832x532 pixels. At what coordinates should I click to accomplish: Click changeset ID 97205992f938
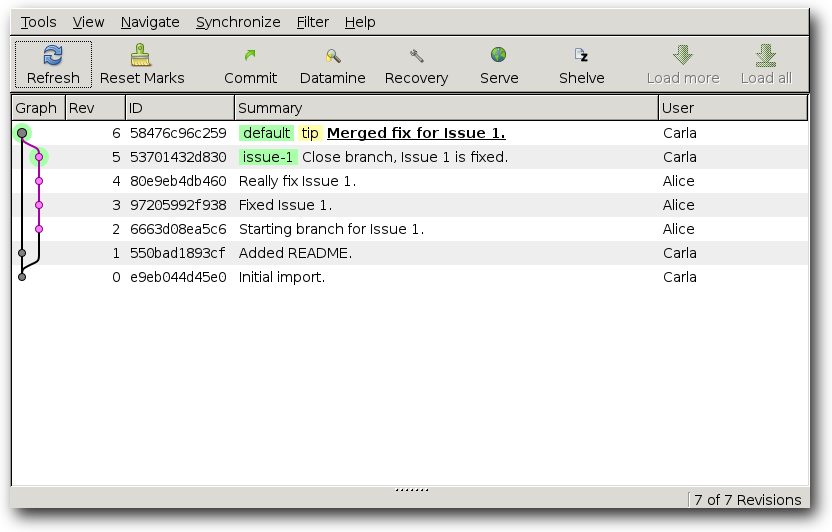(x=178, y=205)
